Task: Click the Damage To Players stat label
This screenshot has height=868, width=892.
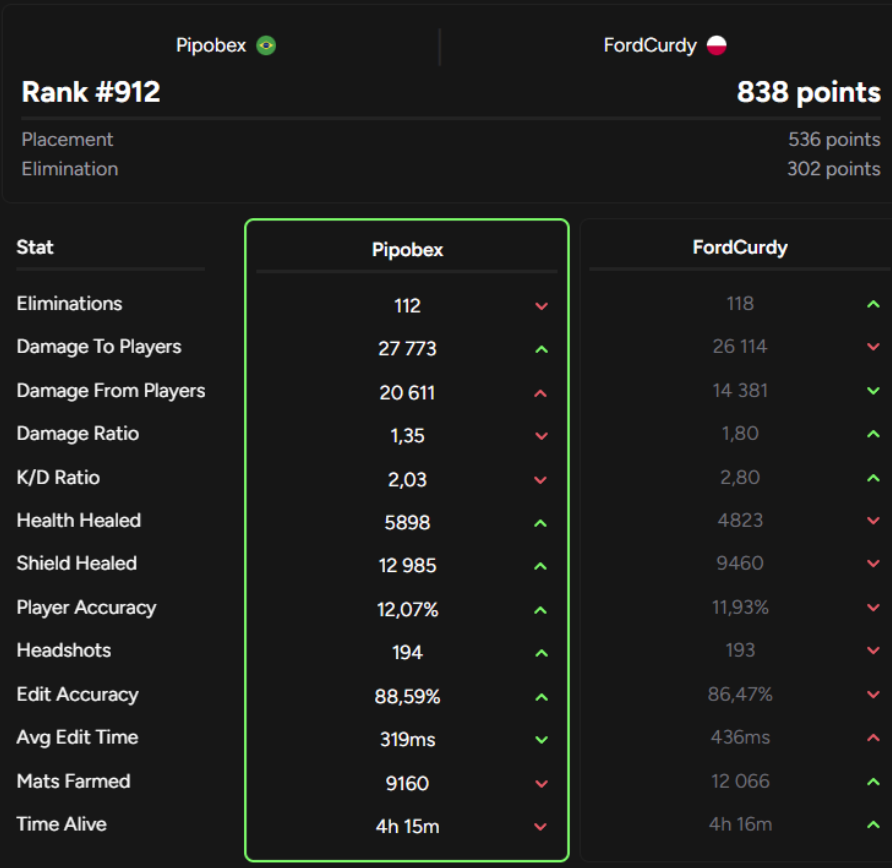Action: [99, 347]
